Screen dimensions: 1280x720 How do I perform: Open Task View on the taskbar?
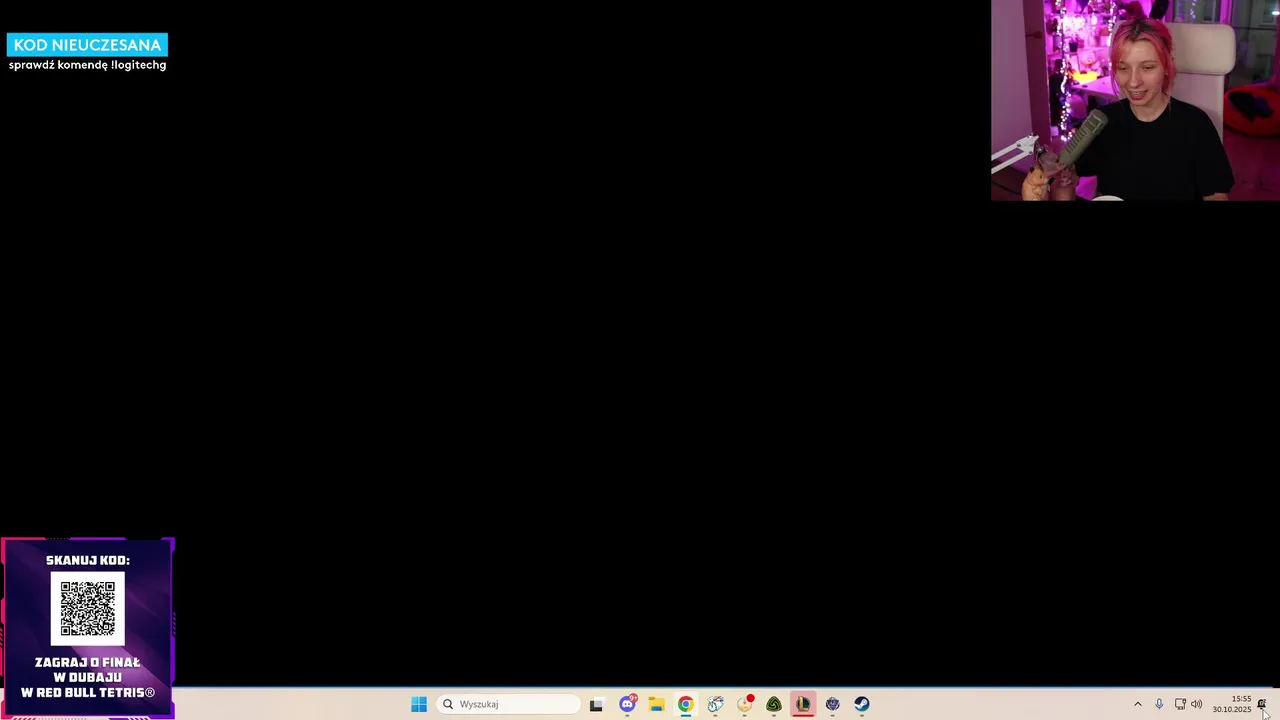[x=596, y=704]
